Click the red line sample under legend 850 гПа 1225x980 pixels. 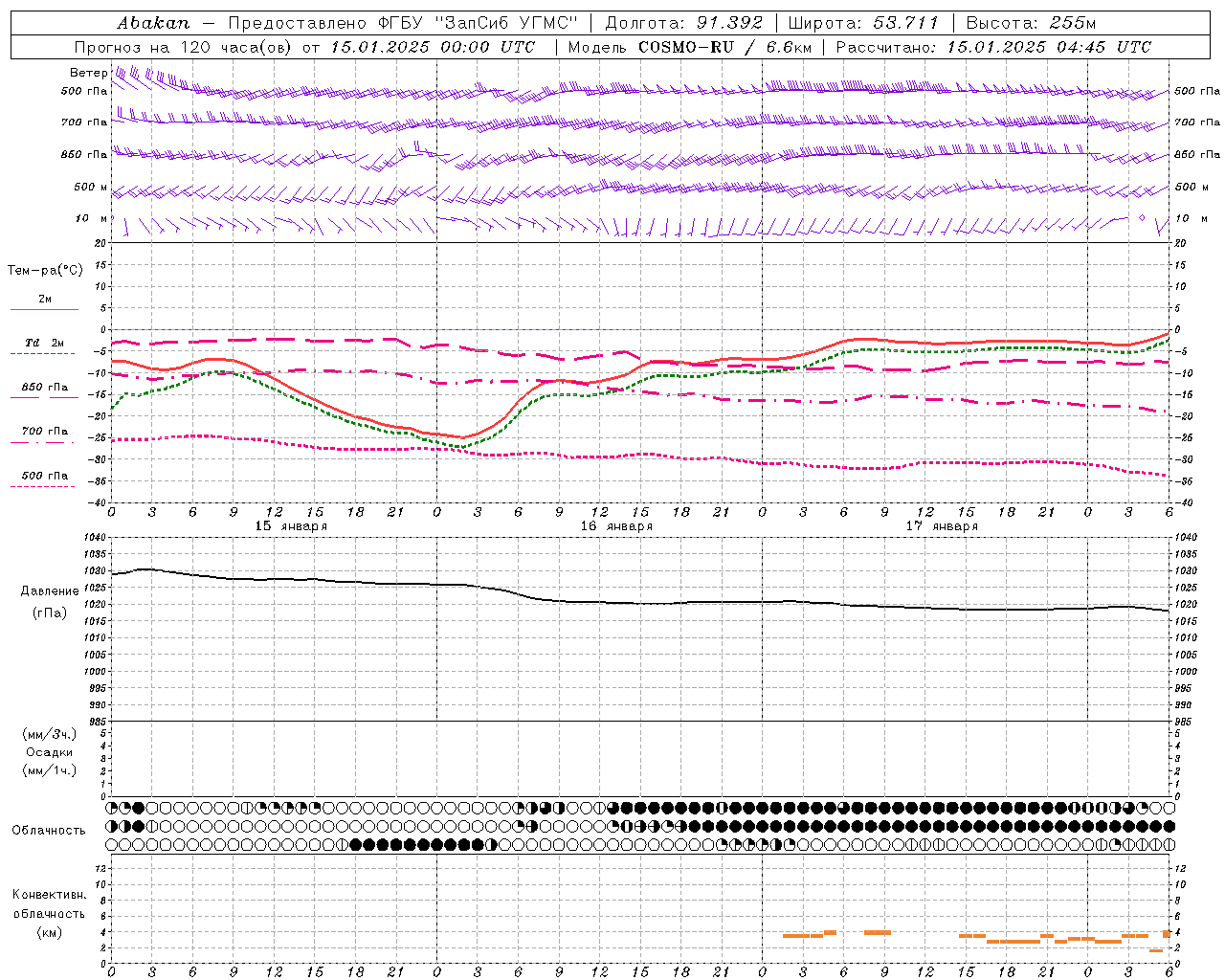tap(45, 398)
